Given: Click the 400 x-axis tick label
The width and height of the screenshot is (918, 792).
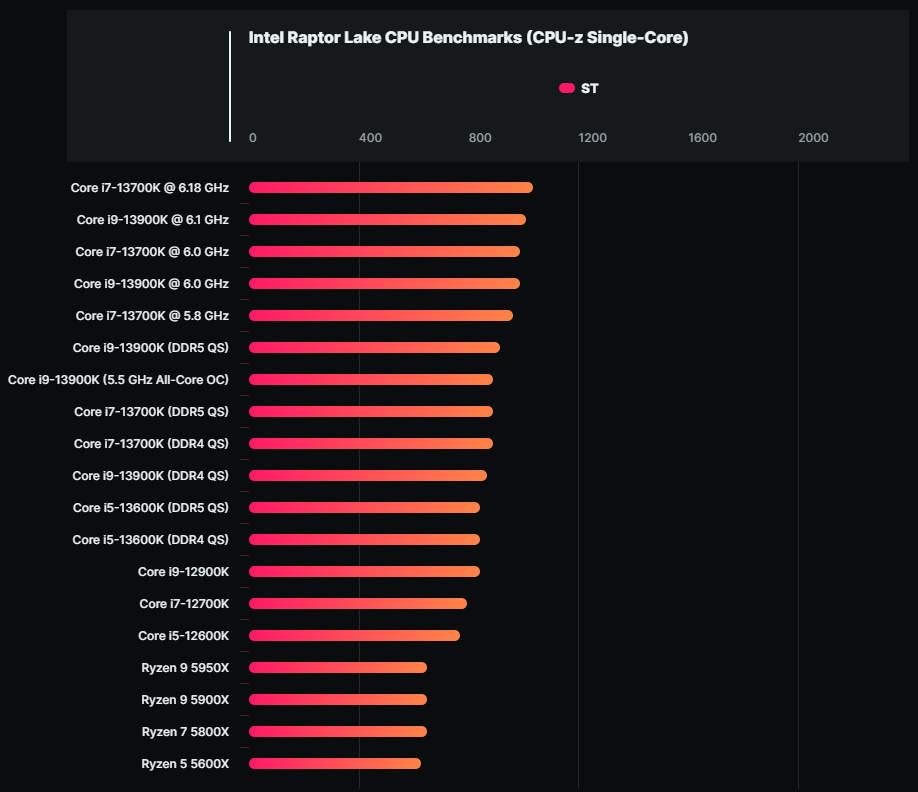Looking at the screenshot, I should click(370, 138).
